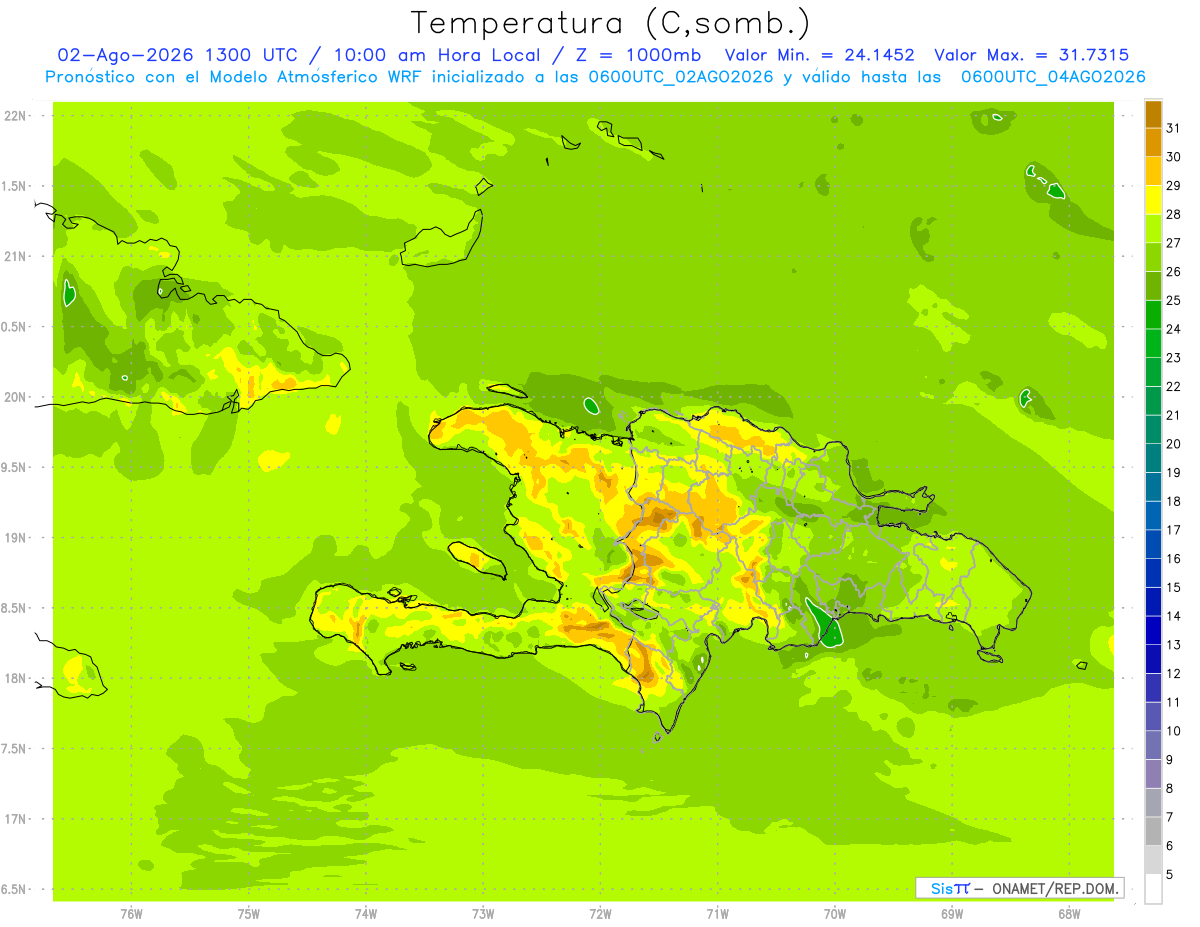Click the legend value "30"
The image size is (1200, 927).
coord(1172,157)
